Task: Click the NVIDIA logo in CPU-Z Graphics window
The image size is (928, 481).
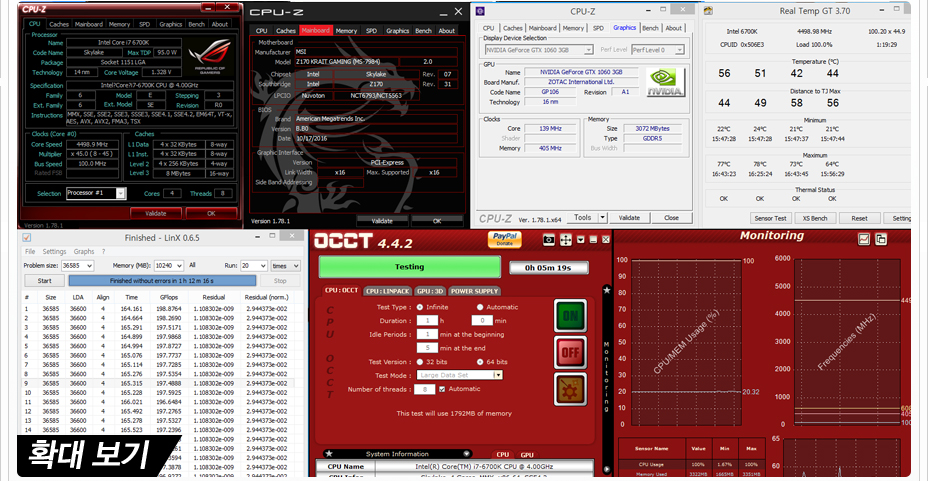Action: point(666,83)
